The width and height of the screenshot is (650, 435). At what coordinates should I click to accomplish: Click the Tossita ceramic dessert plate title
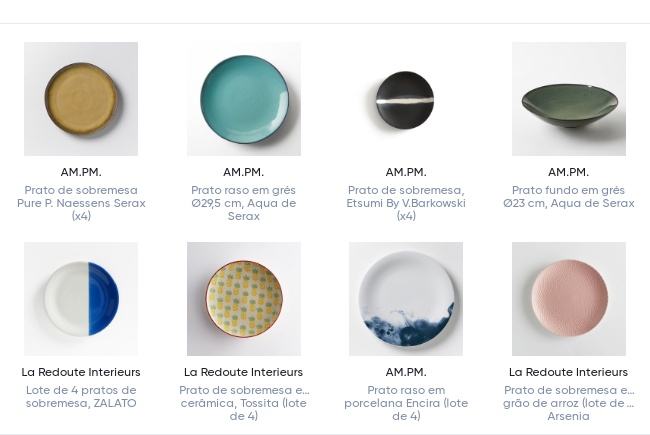pyautogui.click(x=243, y=403)
